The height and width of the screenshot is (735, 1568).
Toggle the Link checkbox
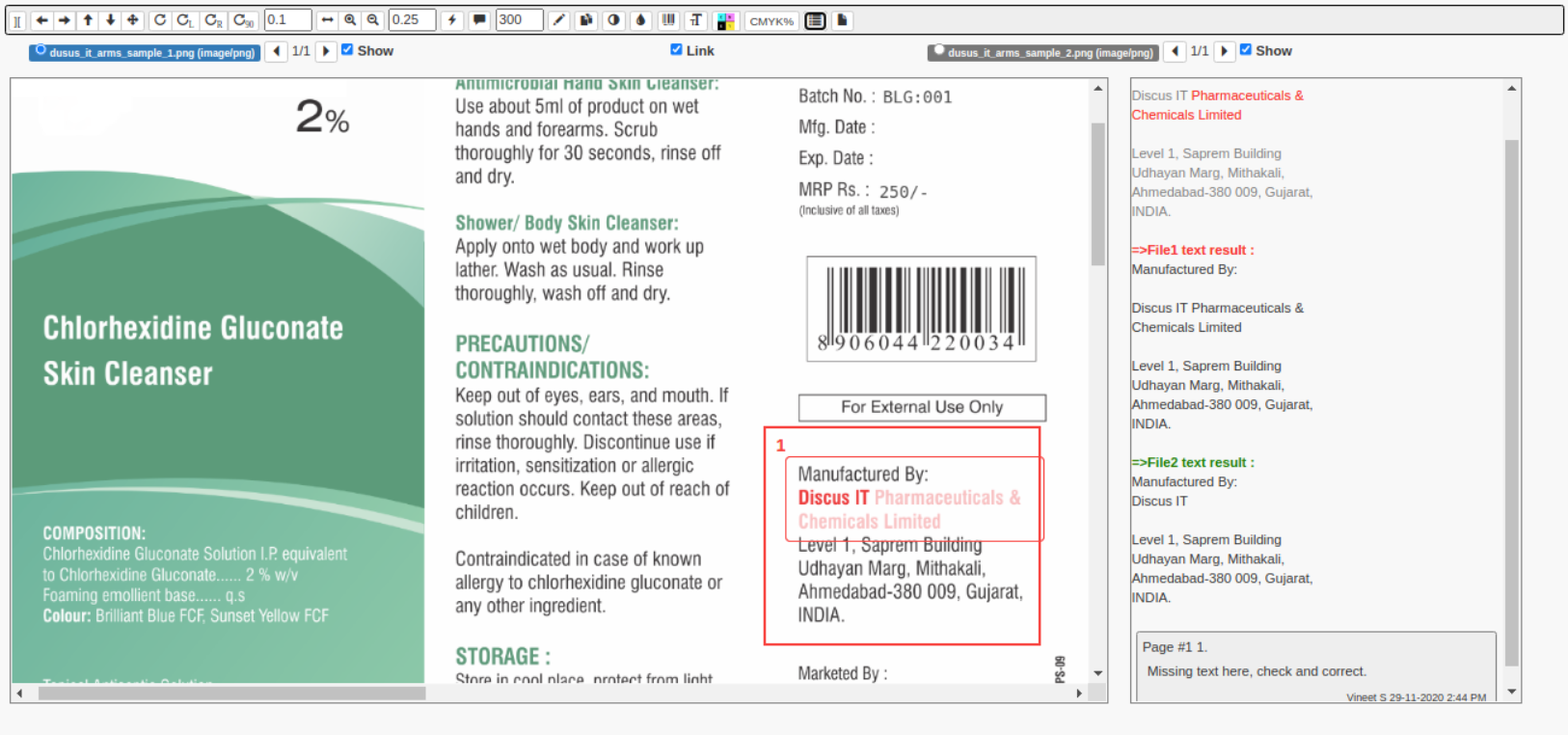pos(676,50)
